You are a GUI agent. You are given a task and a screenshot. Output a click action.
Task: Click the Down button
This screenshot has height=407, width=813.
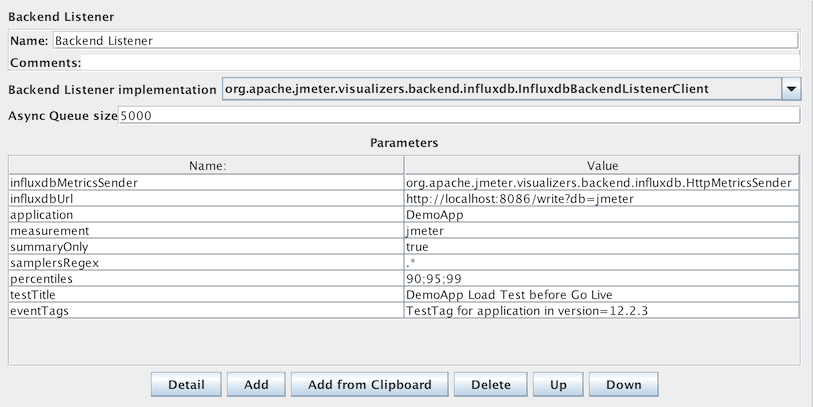(623, 385)
